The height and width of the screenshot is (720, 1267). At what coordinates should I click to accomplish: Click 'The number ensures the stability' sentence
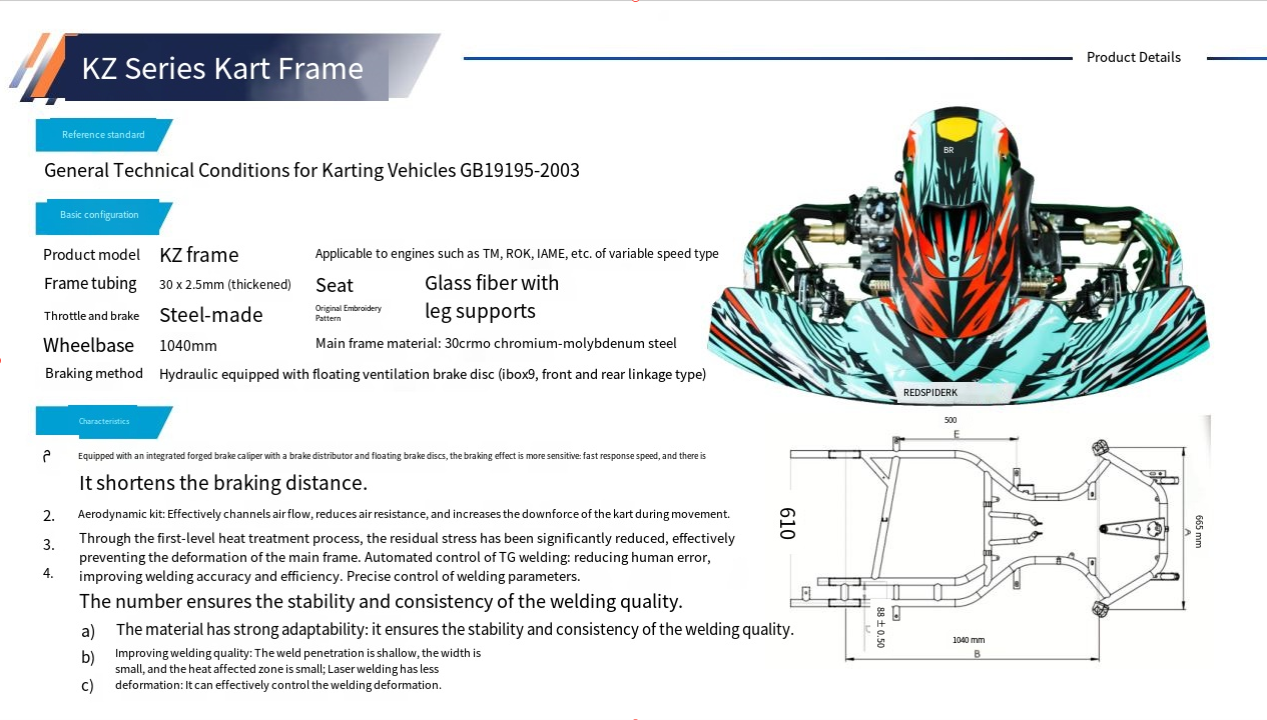(x=381, y=602)
